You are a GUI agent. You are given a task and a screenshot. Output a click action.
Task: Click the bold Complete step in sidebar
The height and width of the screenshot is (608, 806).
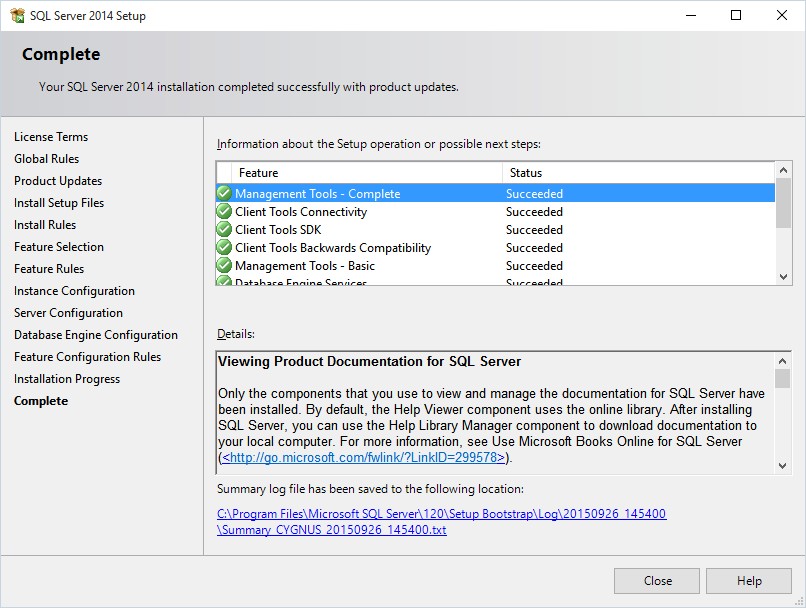pos(41,401)
